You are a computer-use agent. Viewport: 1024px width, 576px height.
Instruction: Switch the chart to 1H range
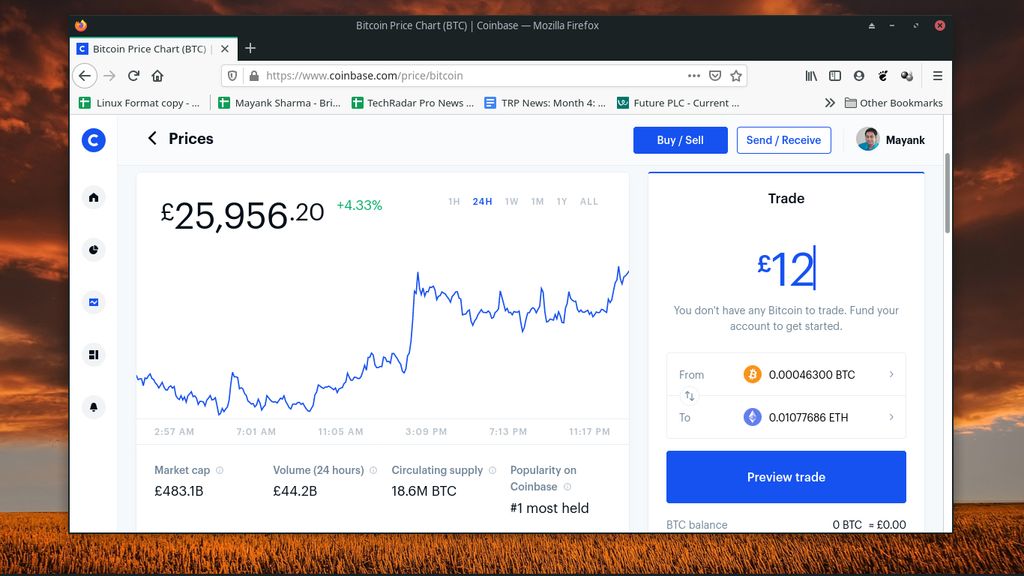[x=453, y=201]
